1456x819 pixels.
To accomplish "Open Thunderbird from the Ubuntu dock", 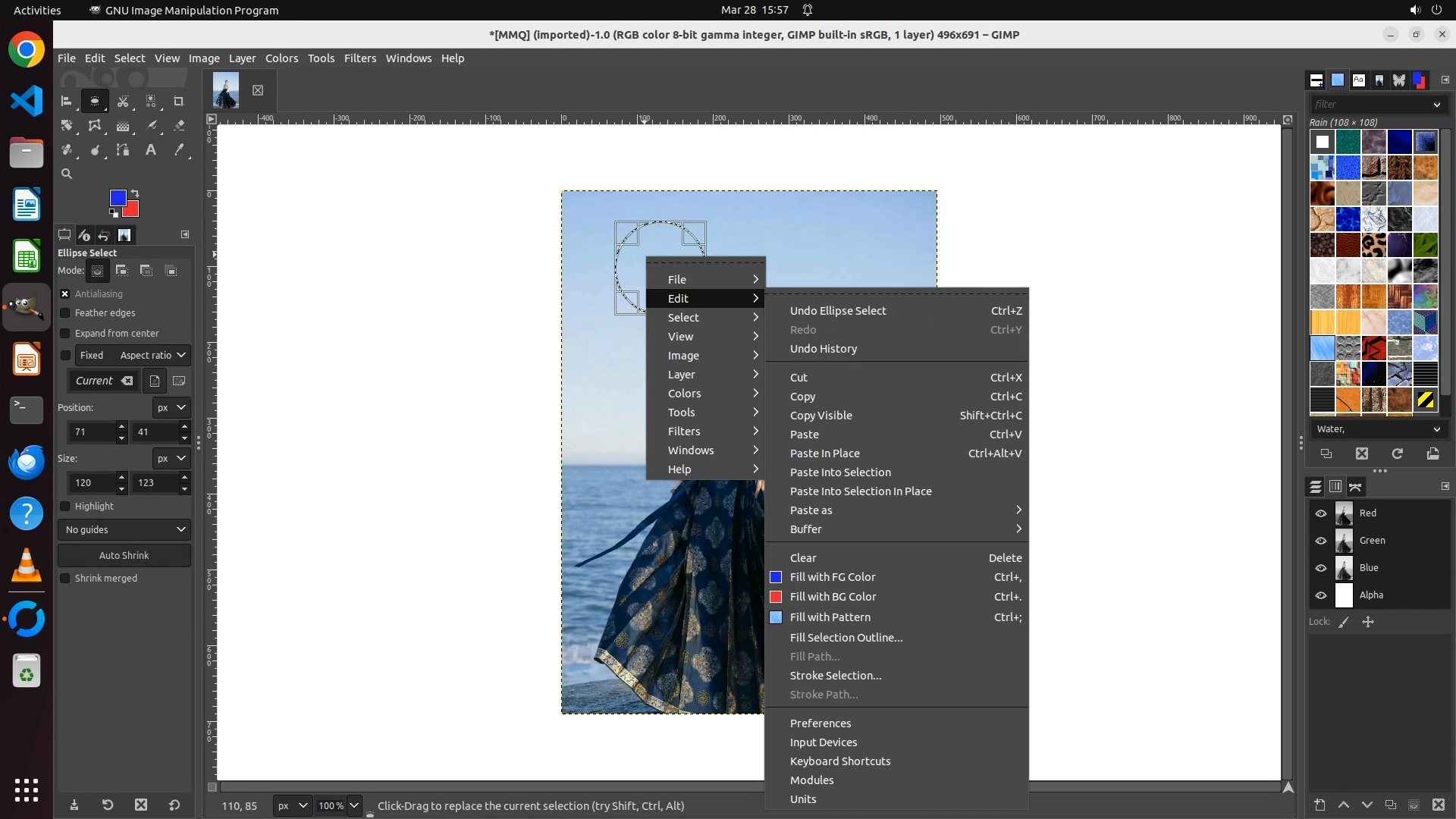I will click(x=27, y=462).
